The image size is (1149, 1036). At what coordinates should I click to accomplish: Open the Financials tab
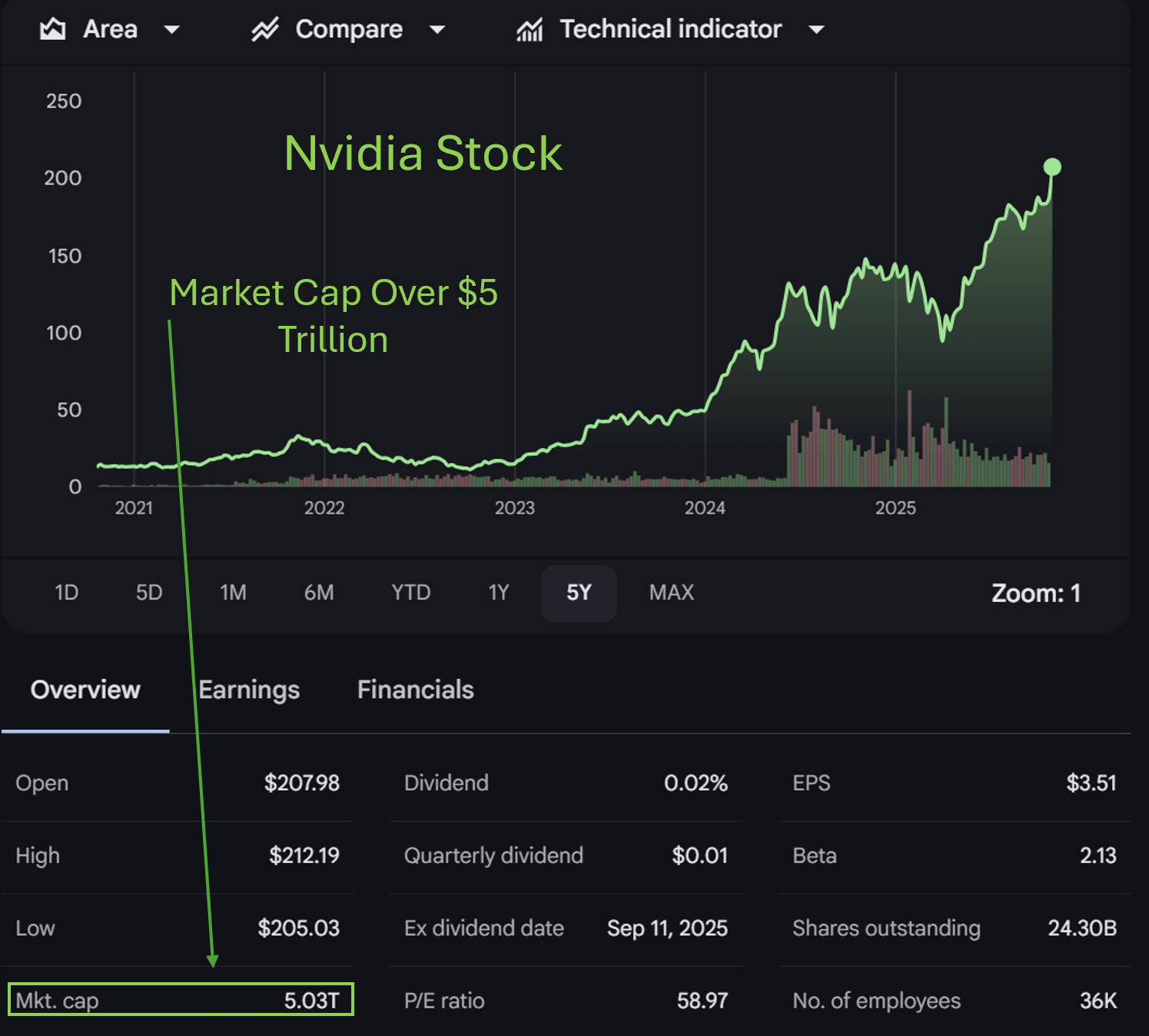pos(416,690)
